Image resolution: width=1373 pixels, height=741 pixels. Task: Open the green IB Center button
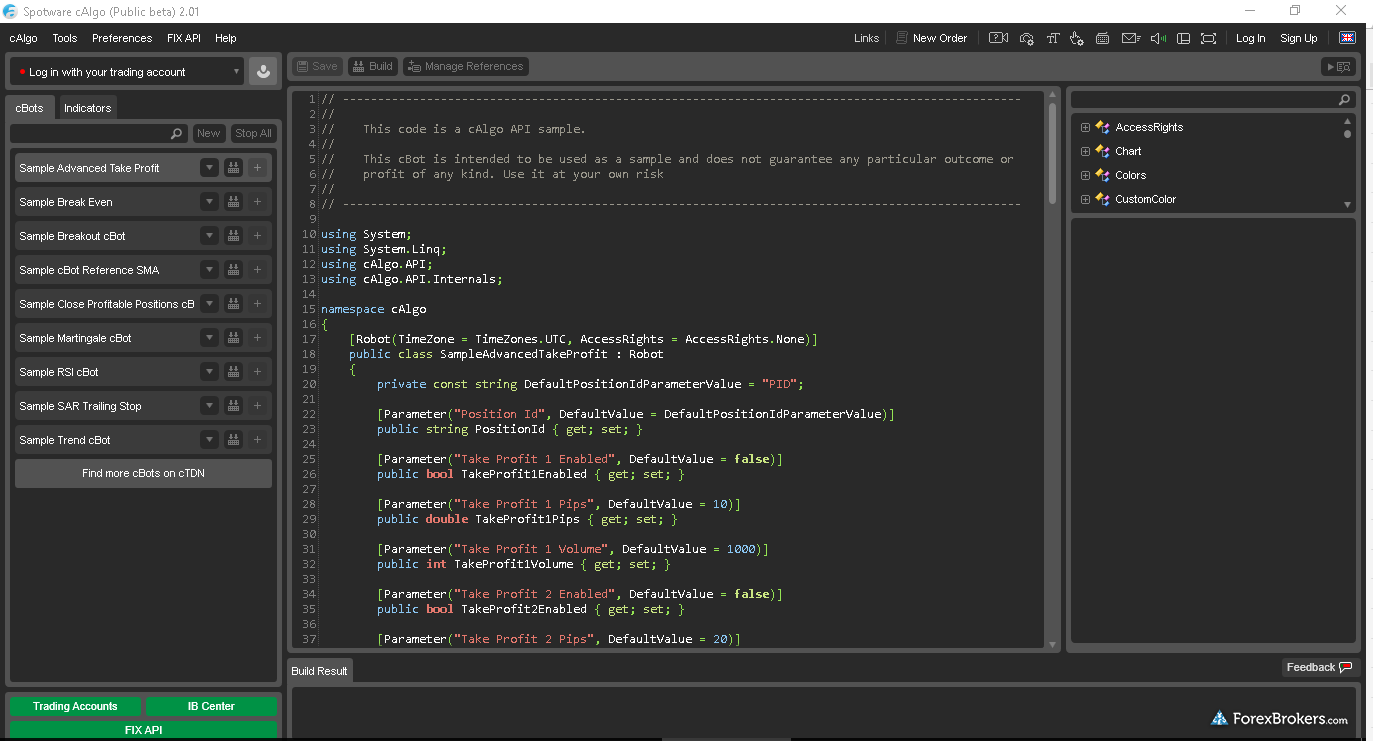click(211, 706)
